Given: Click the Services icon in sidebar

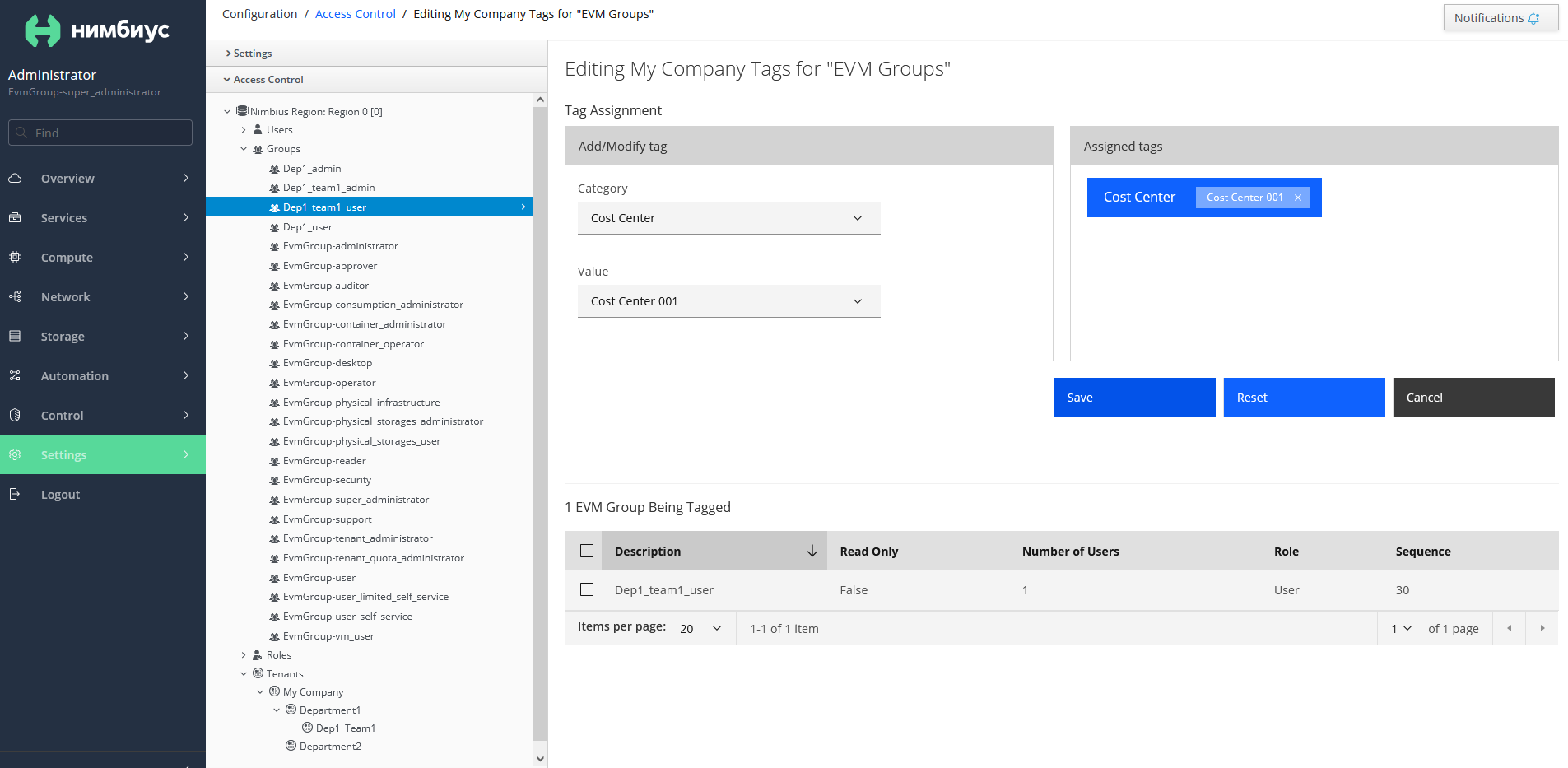Looking at the screenshot, I should (15, 217).
